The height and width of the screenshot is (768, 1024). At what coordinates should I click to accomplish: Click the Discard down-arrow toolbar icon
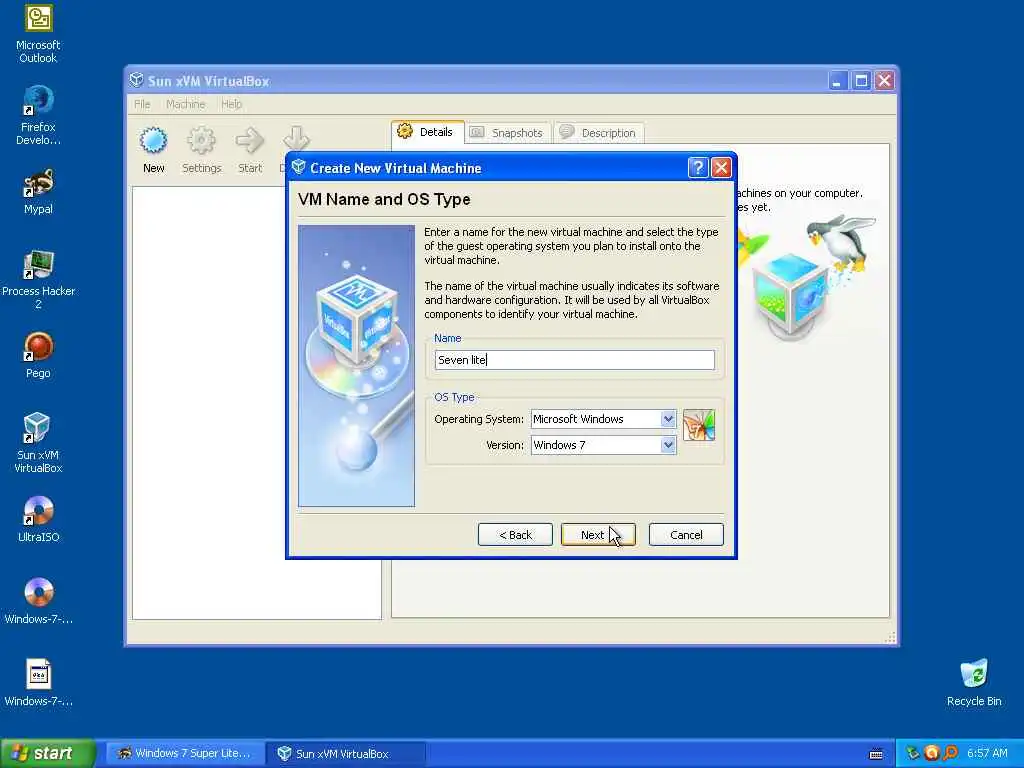(x=296, y=138)
